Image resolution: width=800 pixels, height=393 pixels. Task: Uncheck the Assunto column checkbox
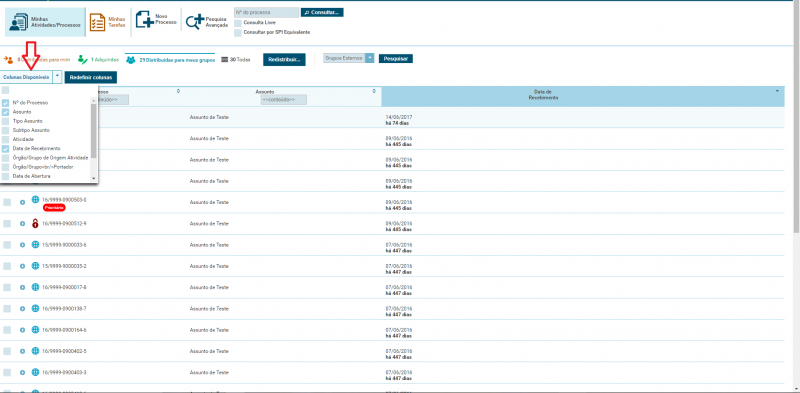pyautogui.click(x=6, y=112)
